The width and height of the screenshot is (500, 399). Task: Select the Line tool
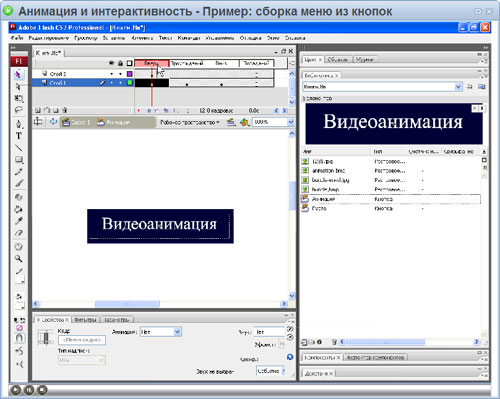pos(18,148)
